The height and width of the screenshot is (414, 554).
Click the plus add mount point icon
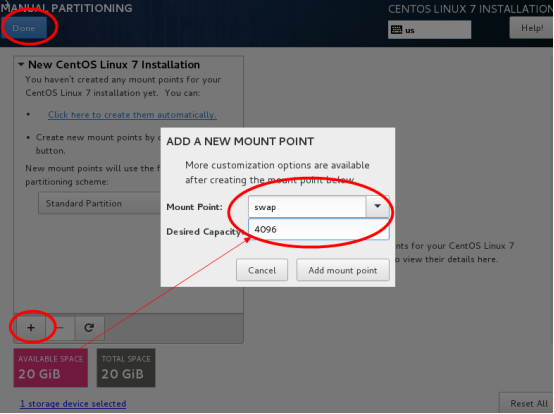(31, 328)
